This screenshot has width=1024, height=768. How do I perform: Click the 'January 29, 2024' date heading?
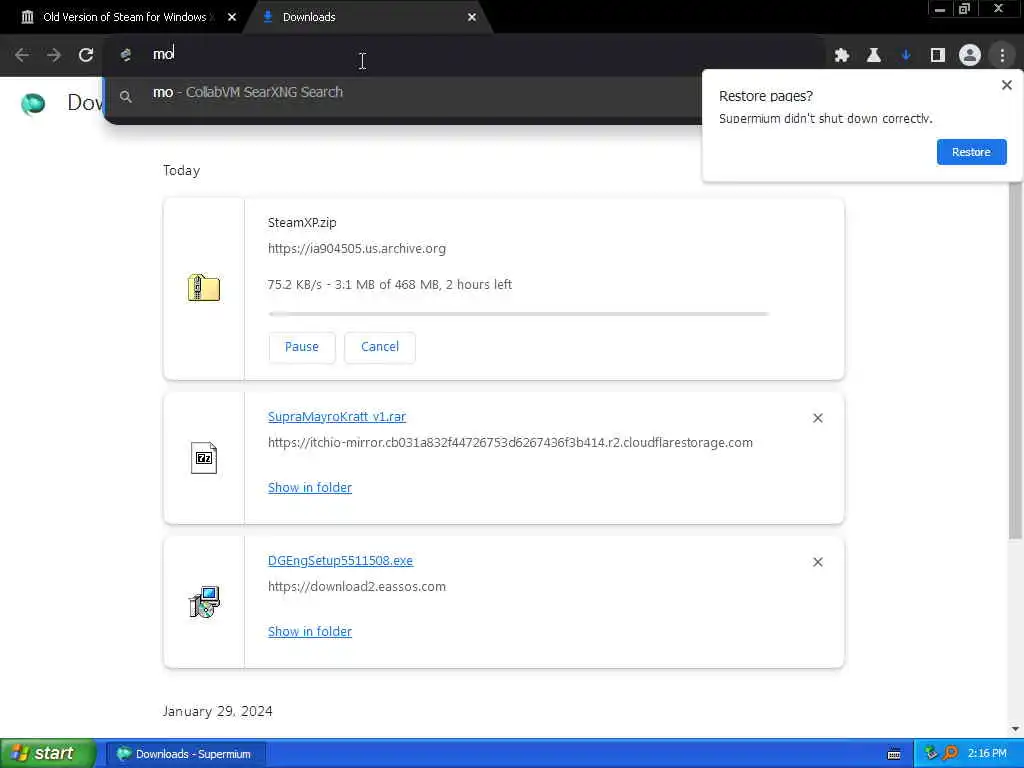tap(217, 711)
